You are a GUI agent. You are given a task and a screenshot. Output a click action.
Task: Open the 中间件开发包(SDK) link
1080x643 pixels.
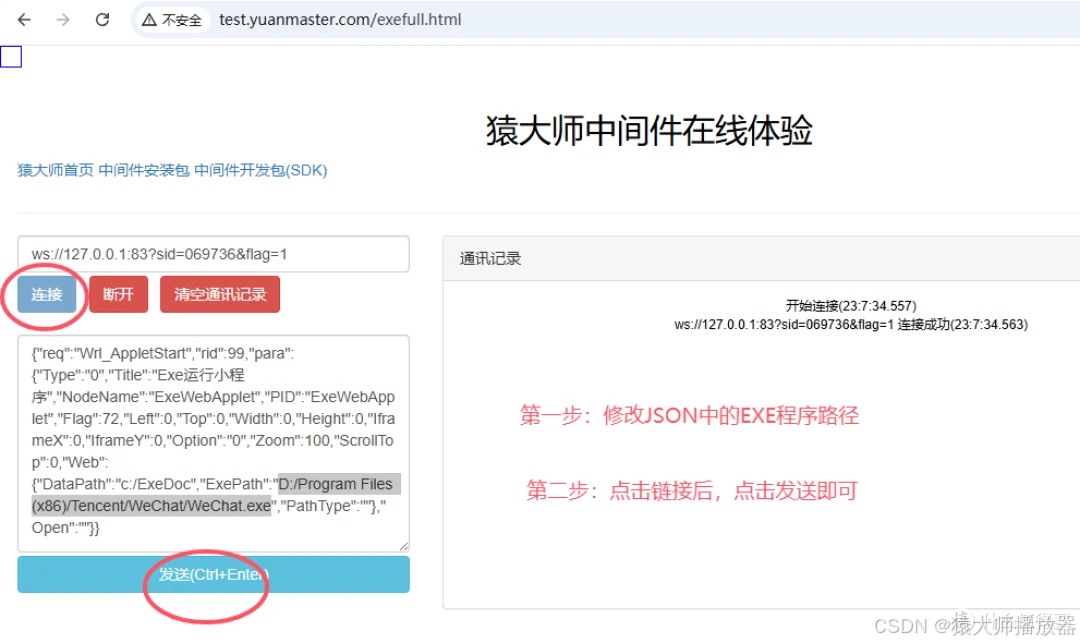pos(260,170)
